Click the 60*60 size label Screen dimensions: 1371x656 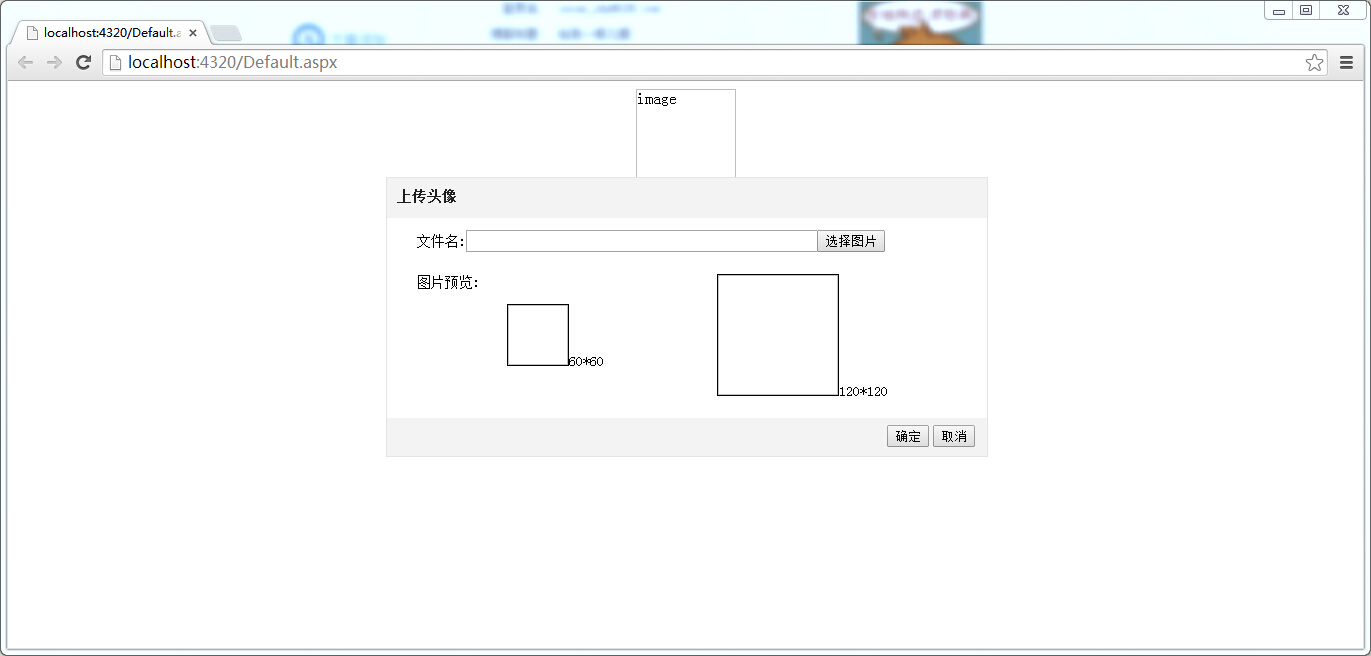click(x=586, y=362)
